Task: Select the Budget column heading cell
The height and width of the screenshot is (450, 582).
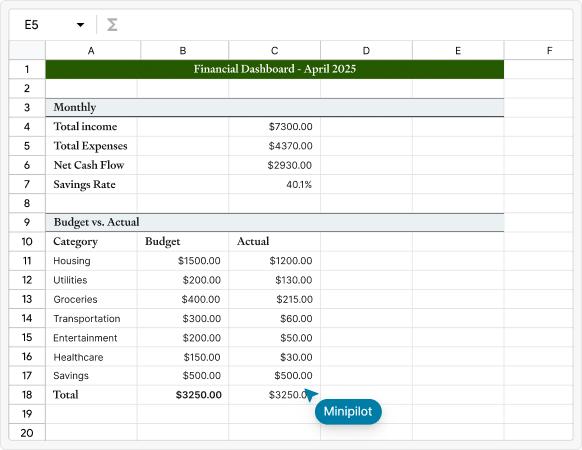Action: tap(183, 242)
